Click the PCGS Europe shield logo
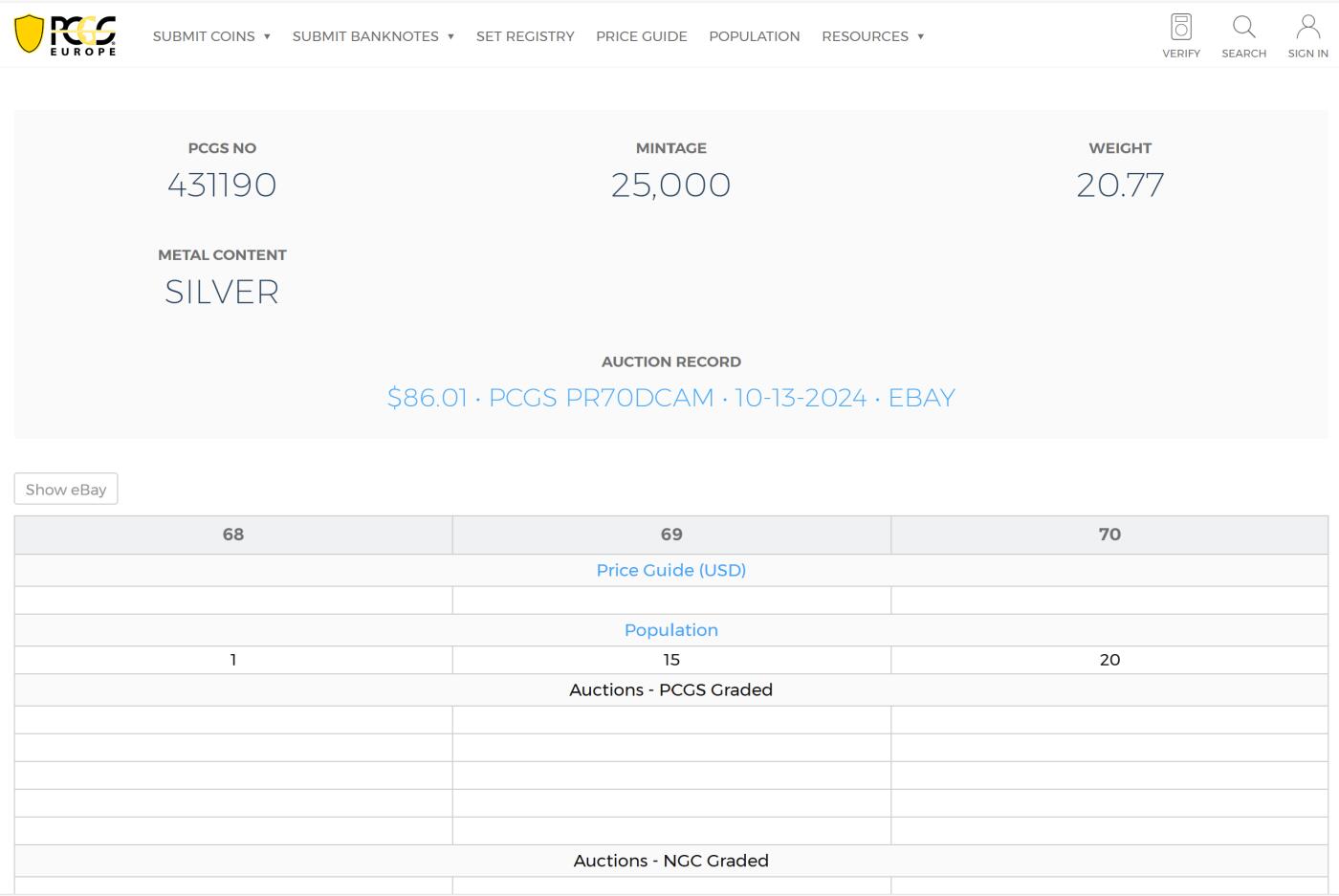 (x=65, y=35)
